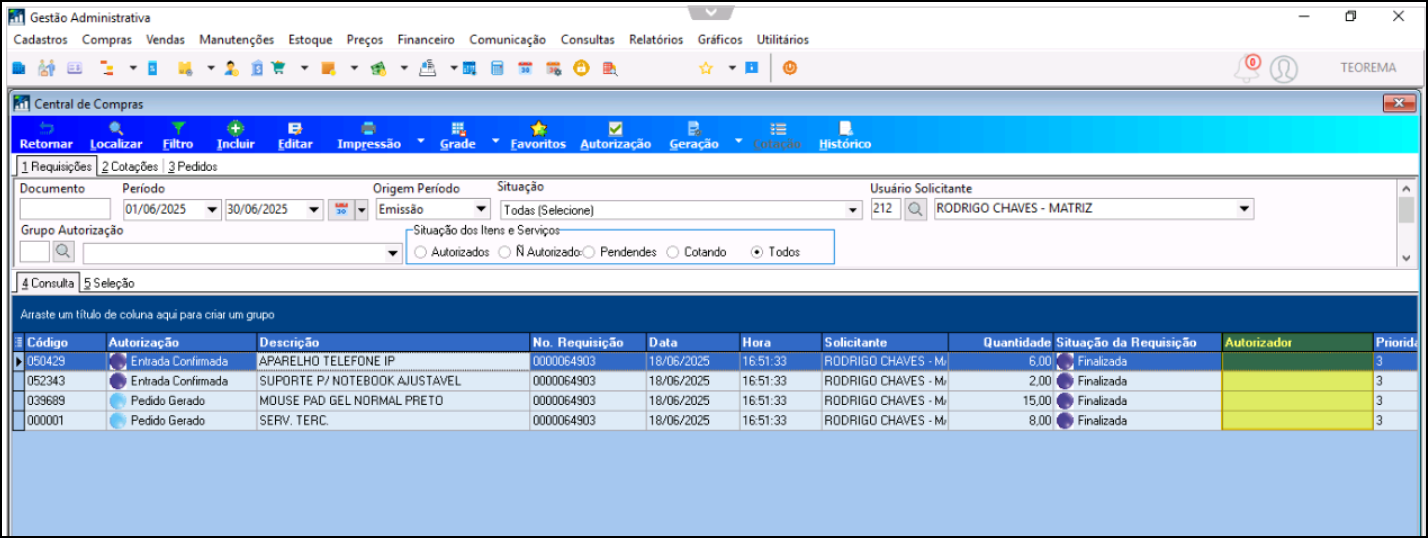Open the period start date dropdown 01/06/2025
The width and height of the screenshot is (1428, 538).
pos(212,210)
